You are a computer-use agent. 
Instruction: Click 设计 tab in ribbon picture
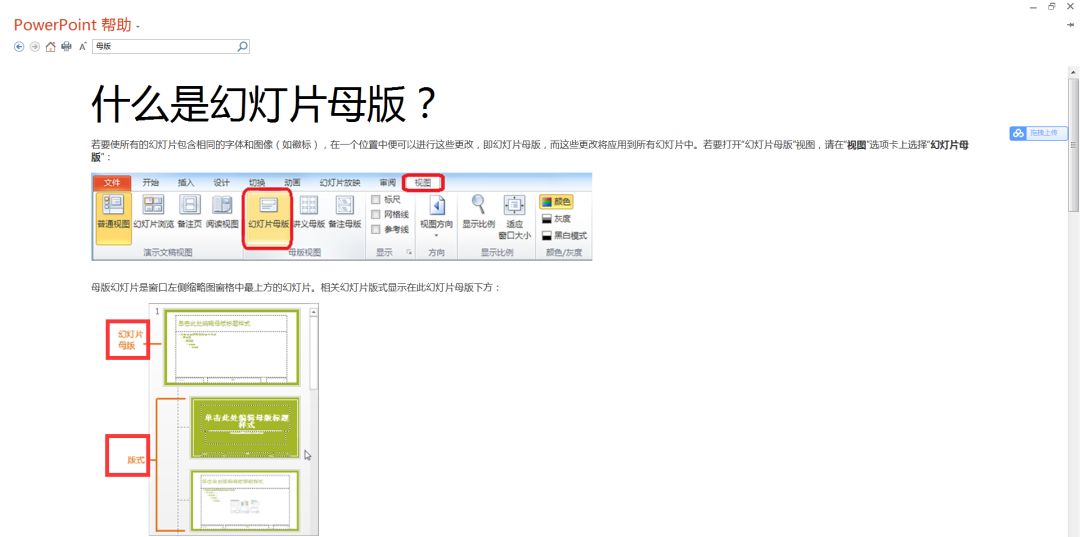(x=221, y=182)
